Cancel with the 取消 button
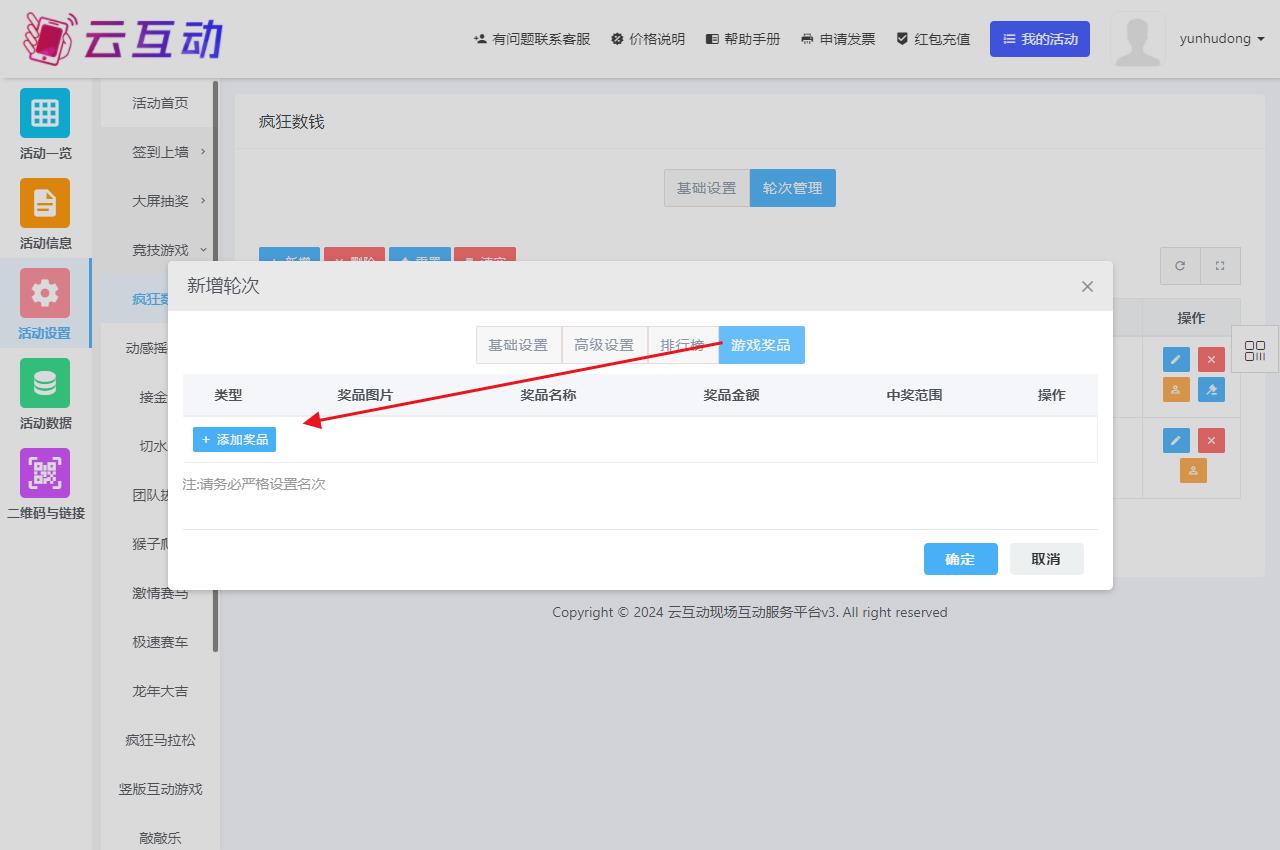The height and width of the screenshot is (850, 1280). [1046, 559]
